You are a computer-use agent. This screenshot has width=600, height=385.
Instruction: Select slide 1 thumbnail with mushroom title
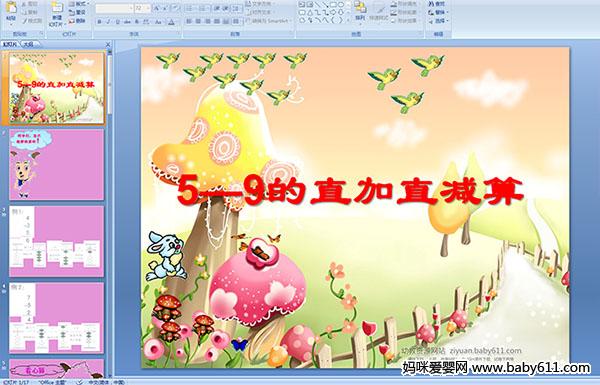pyautogui.click(x=56, y=88)
